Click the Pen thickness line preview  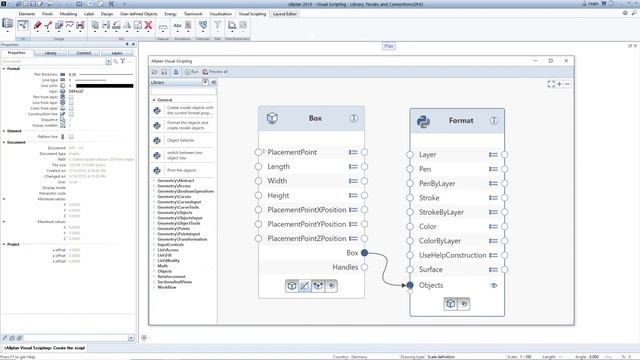(x=106, y=74)
